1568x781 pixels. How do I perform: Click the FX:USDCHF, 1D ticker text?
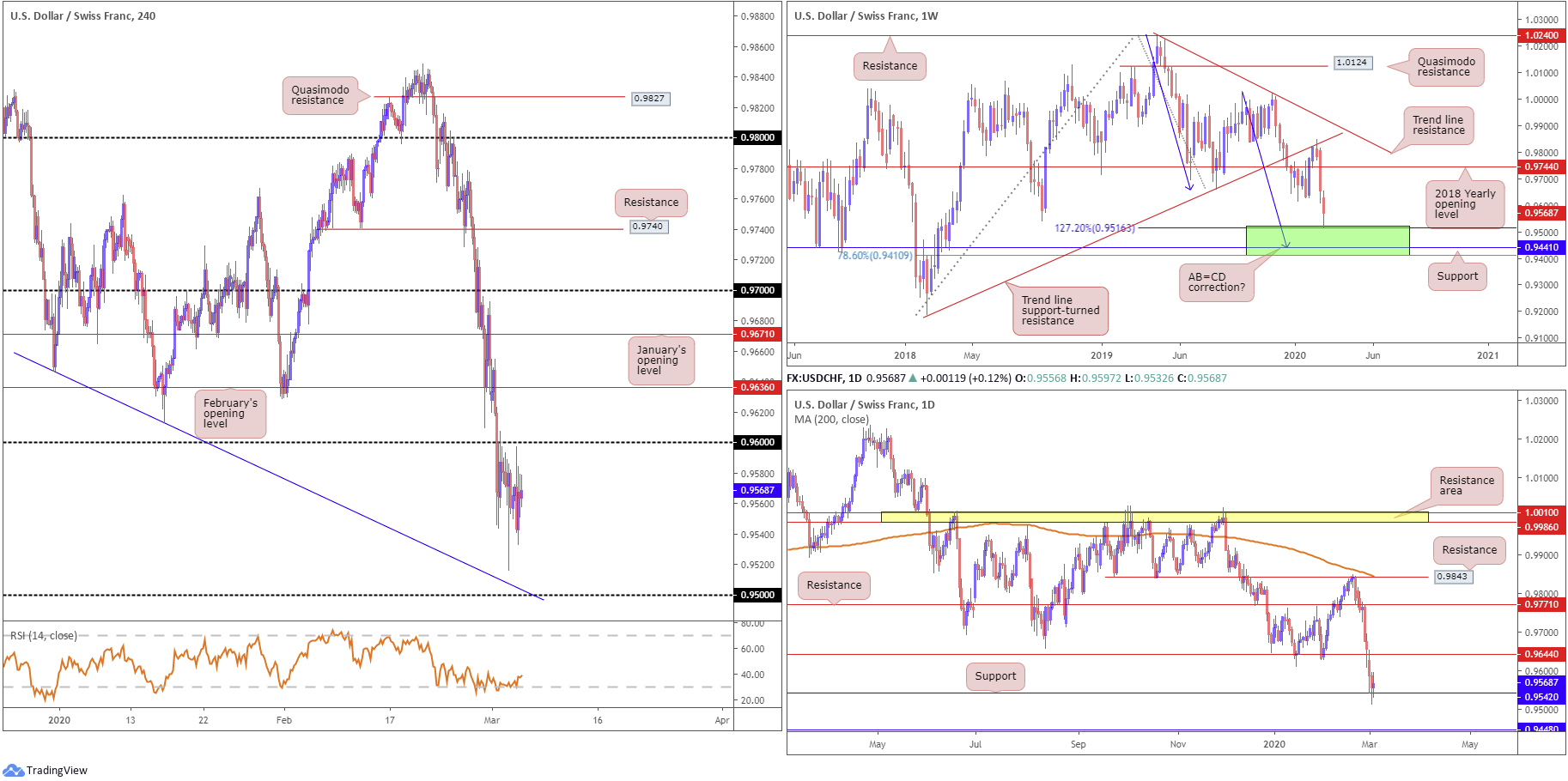(x=824, y=378)
